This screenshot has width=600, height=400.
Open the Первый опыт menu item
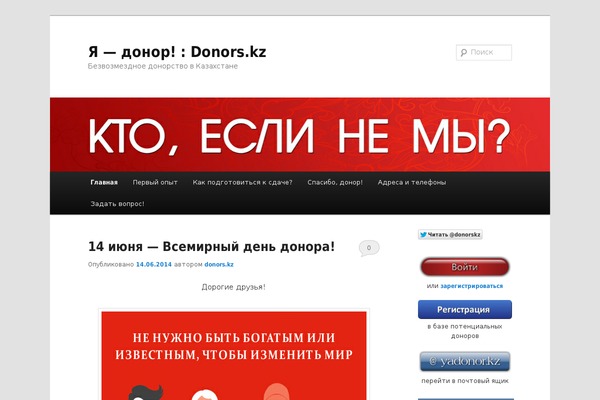[155, 183]
